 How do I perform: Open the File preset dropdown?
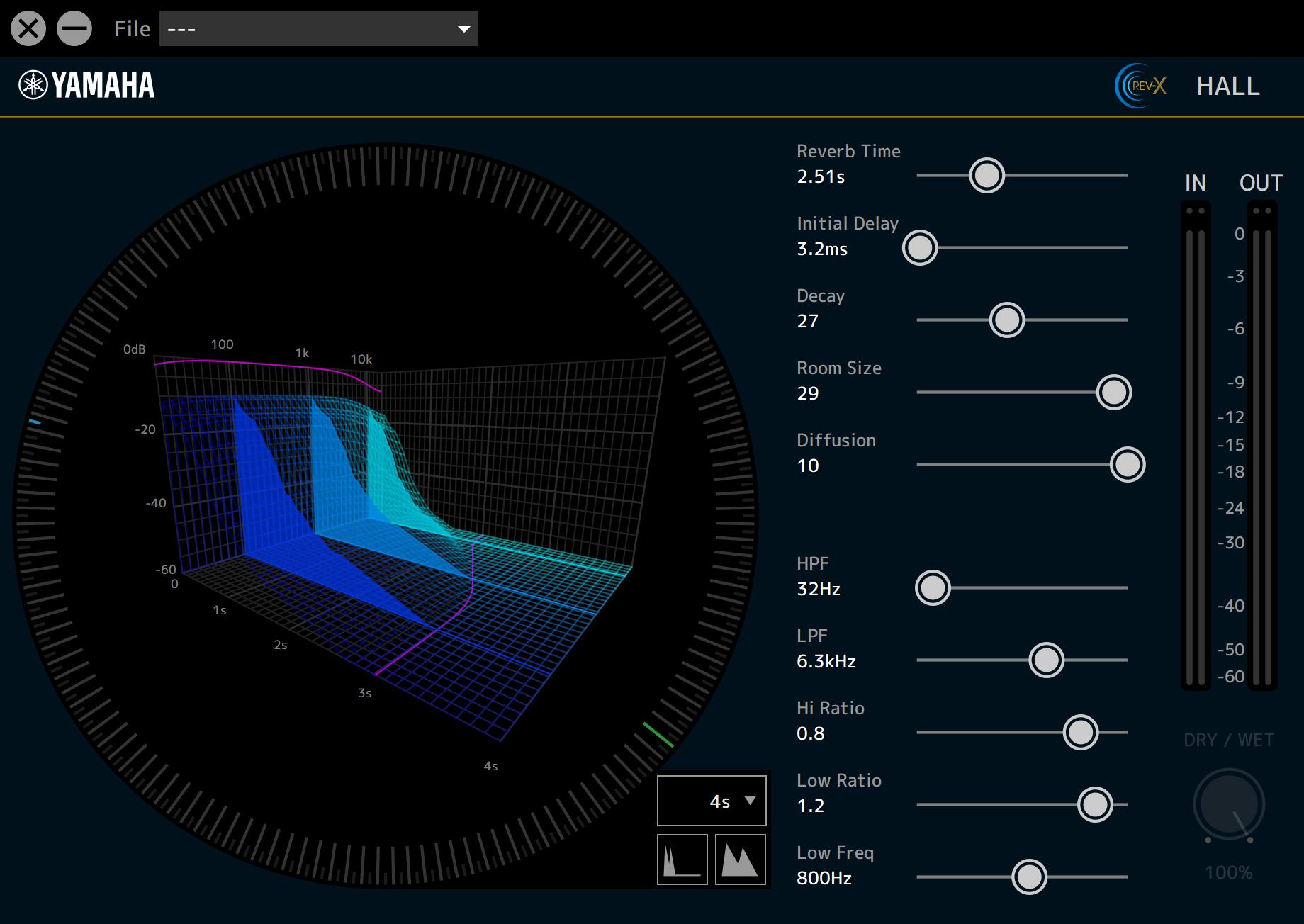(x=318, y=29)
